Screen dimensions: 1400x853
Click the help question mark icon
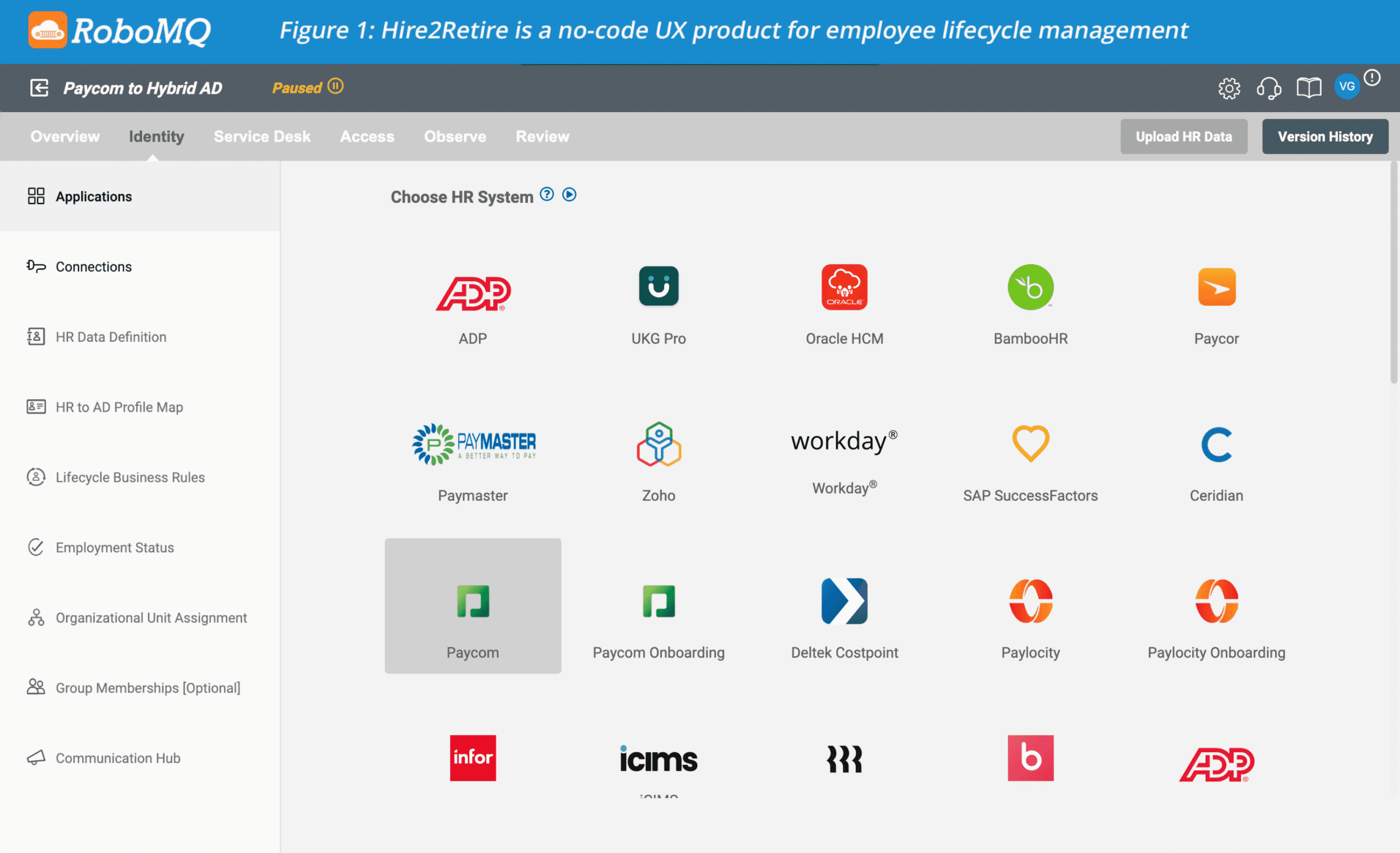coord(546,195)
